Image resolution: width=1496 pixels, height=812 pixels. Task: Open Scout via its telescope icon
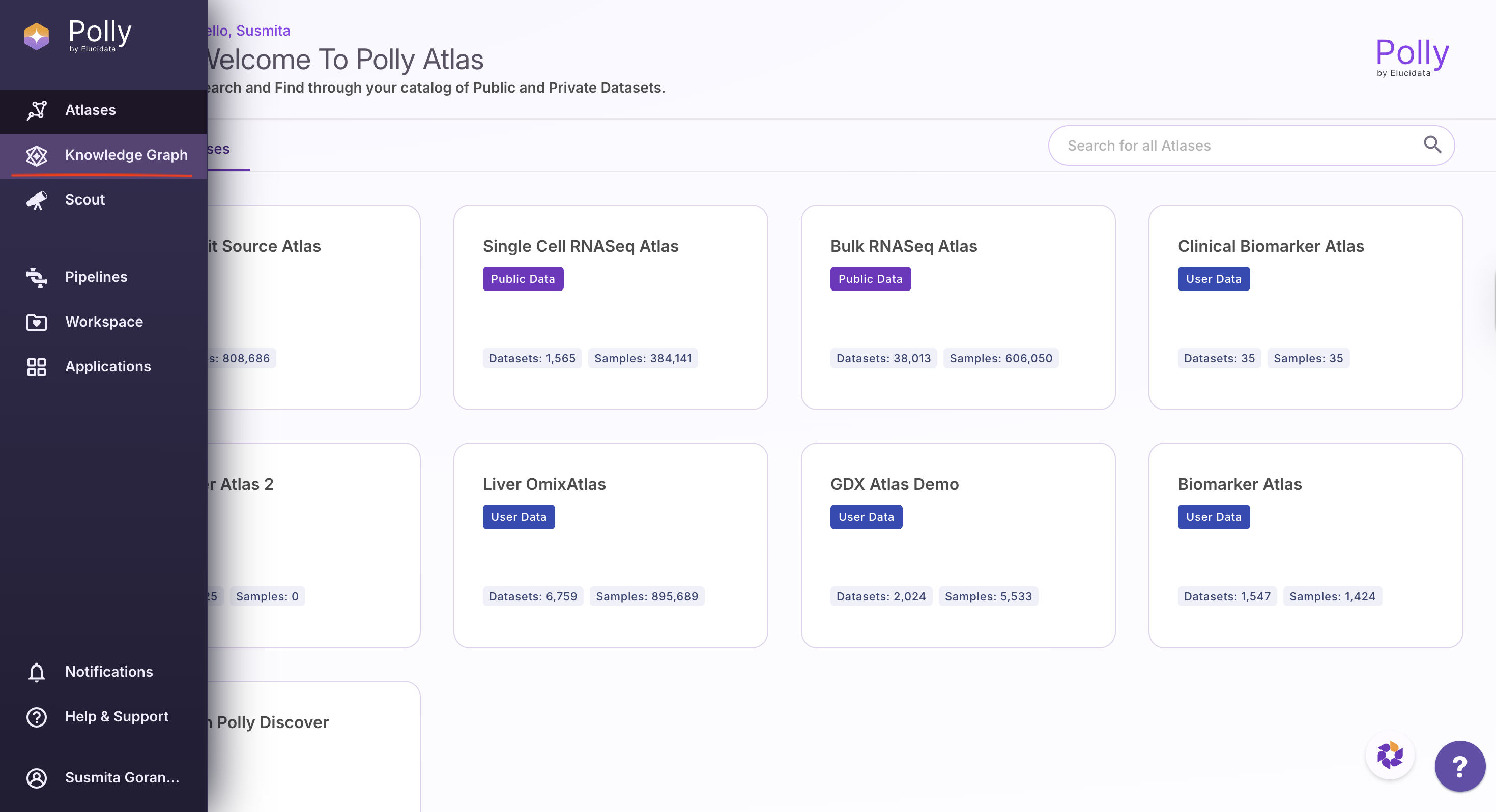coord(37,200)
